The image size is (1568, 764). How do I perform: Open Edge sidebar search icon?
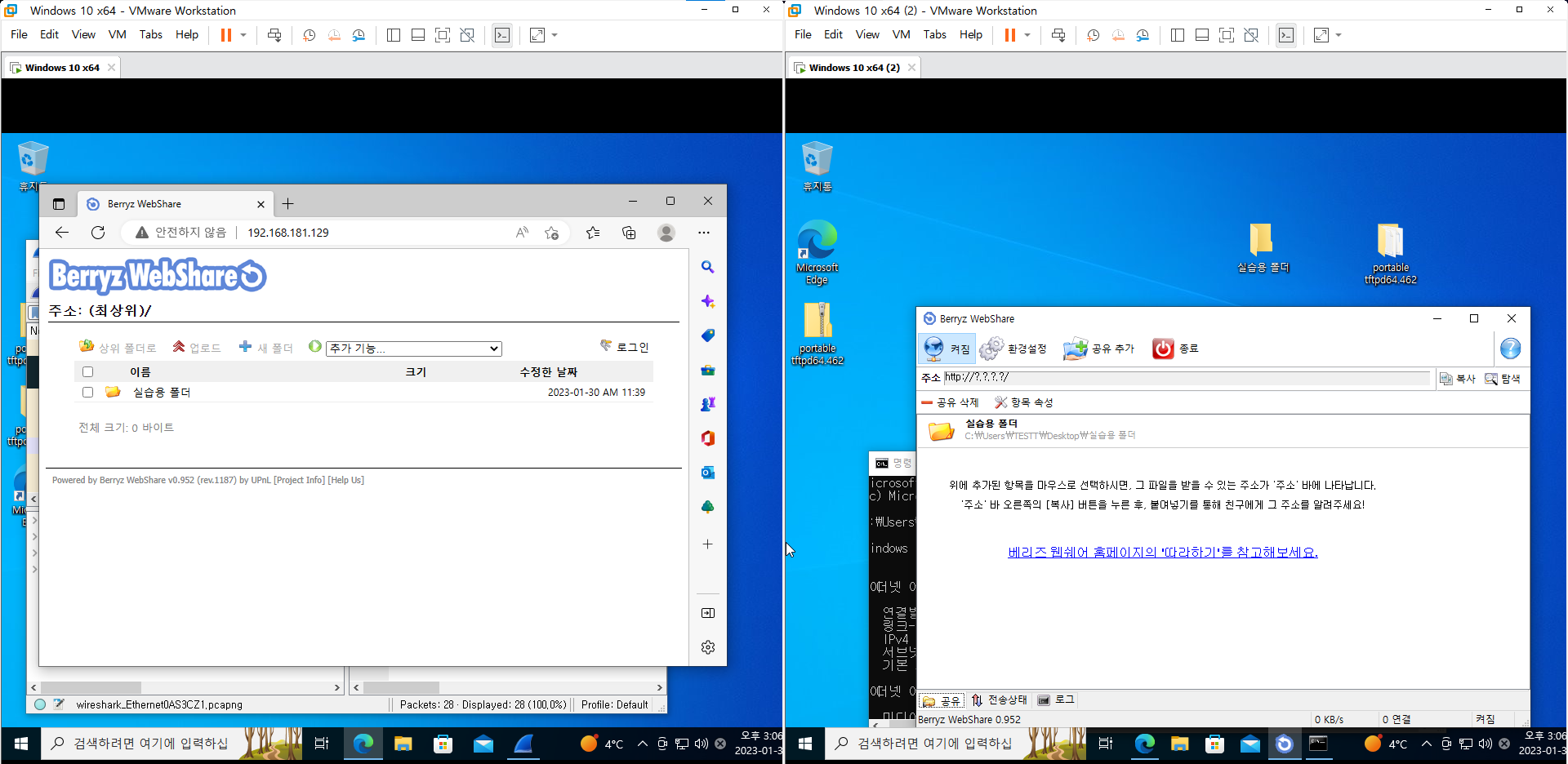[708, 267]
